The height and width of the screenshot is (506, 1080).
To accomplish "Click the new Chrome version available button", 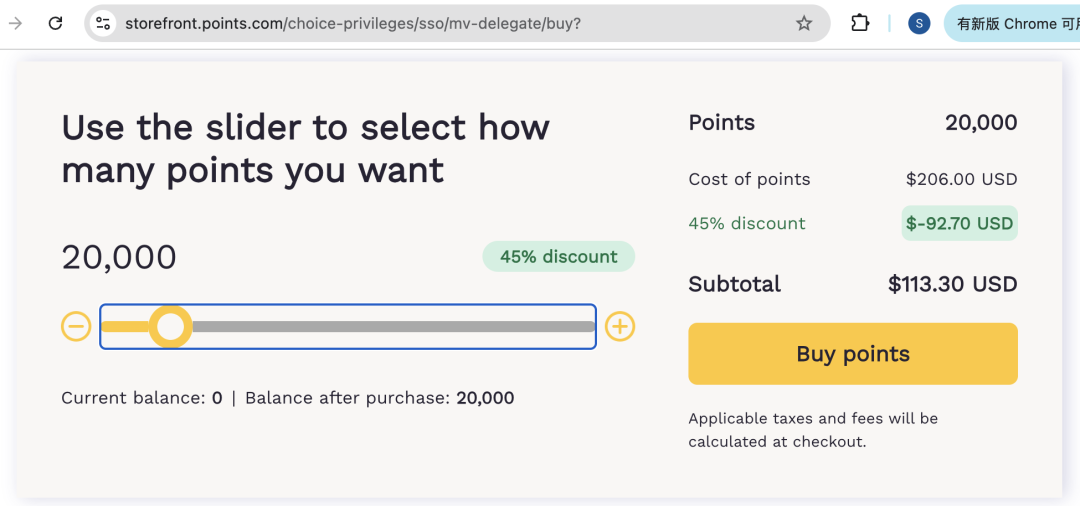I will (x=1012, y=23).
